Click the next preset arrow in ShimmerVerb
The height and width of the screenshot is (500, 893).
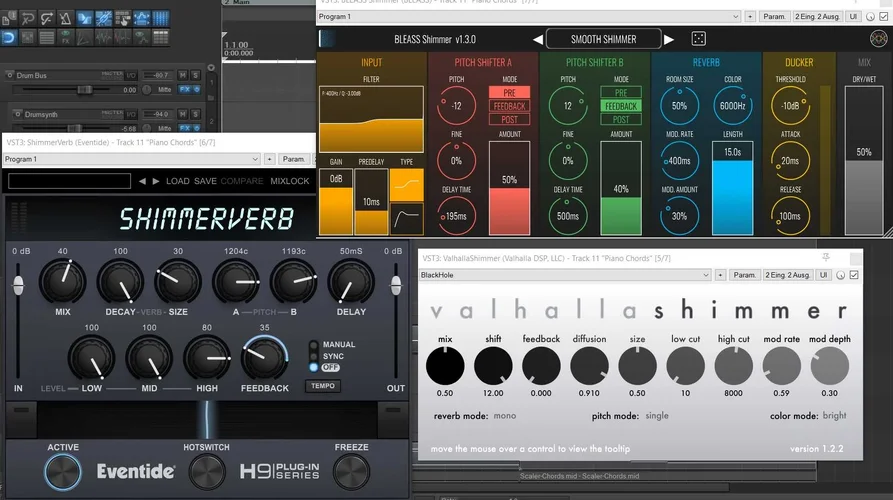[156, 181]
